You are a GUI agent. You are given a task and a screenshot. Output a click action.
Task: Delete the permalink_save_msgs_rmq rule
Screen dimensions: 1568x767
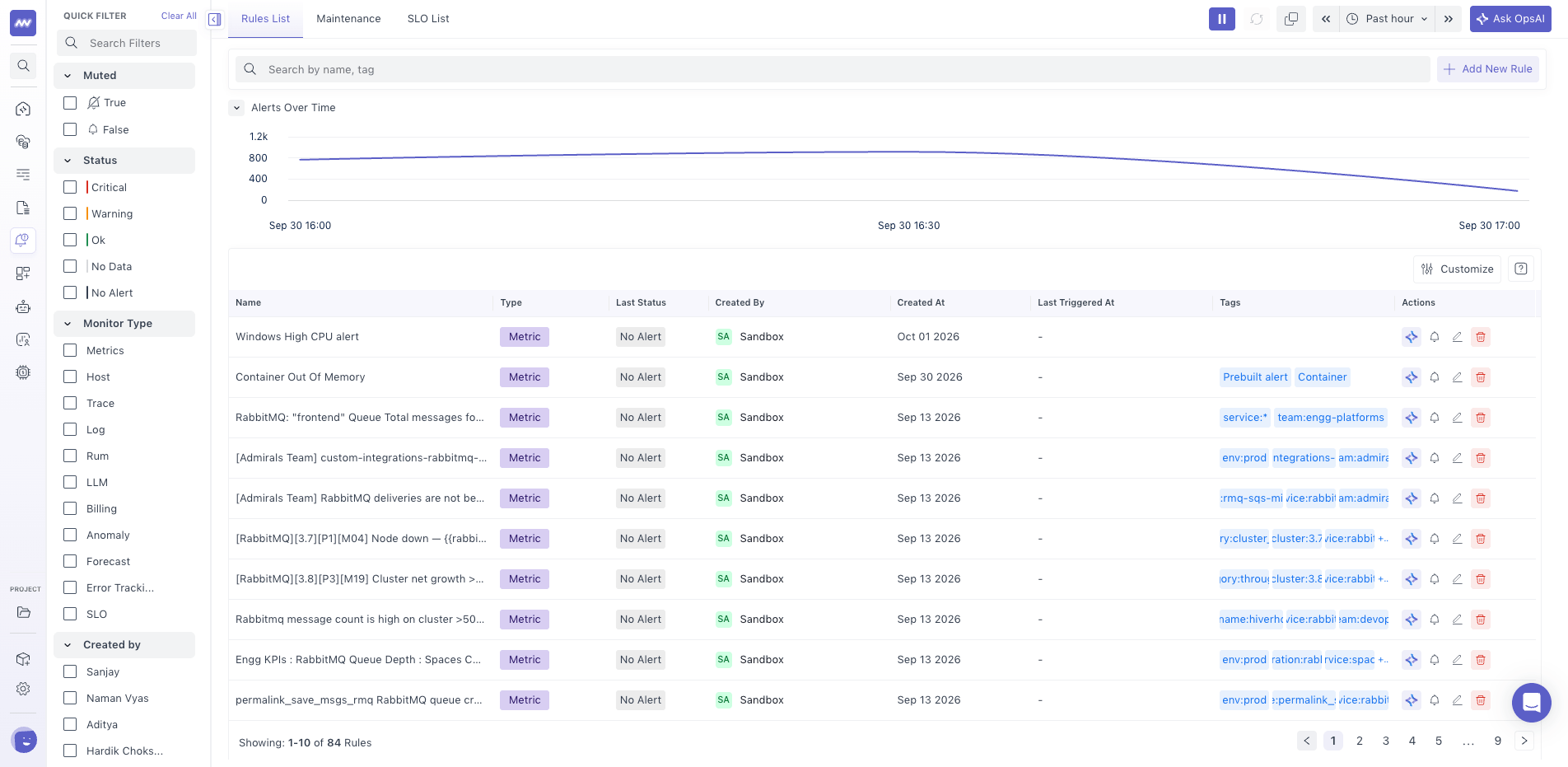point(1481,700)
